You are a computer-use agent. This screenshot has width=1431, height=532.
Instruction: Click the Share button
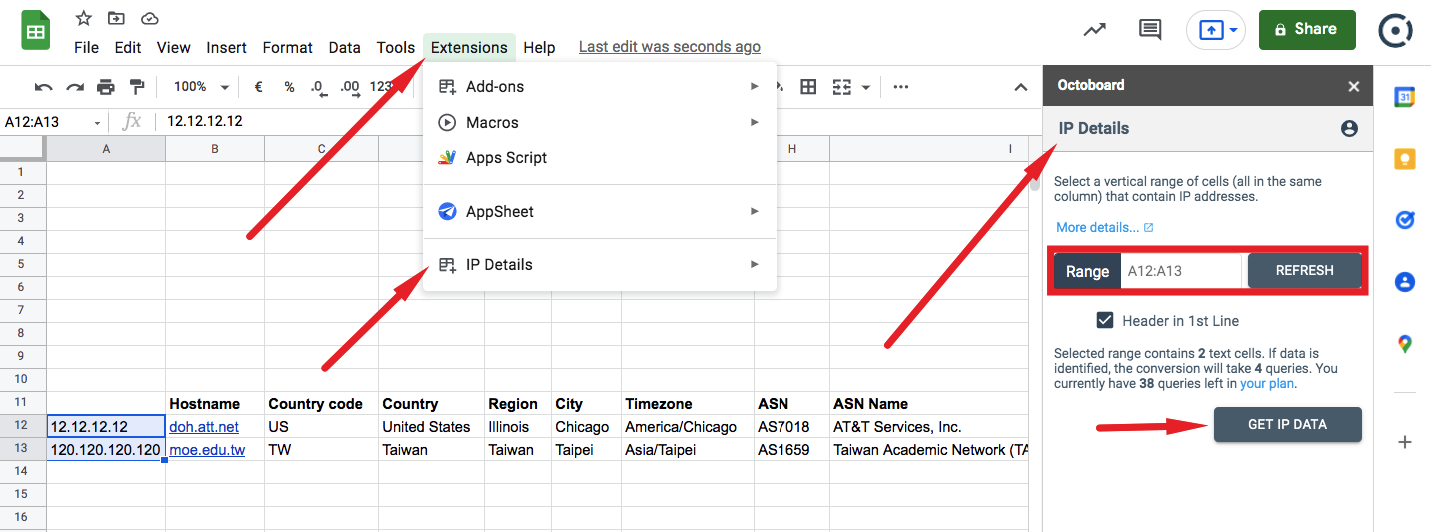(1307, 30)
